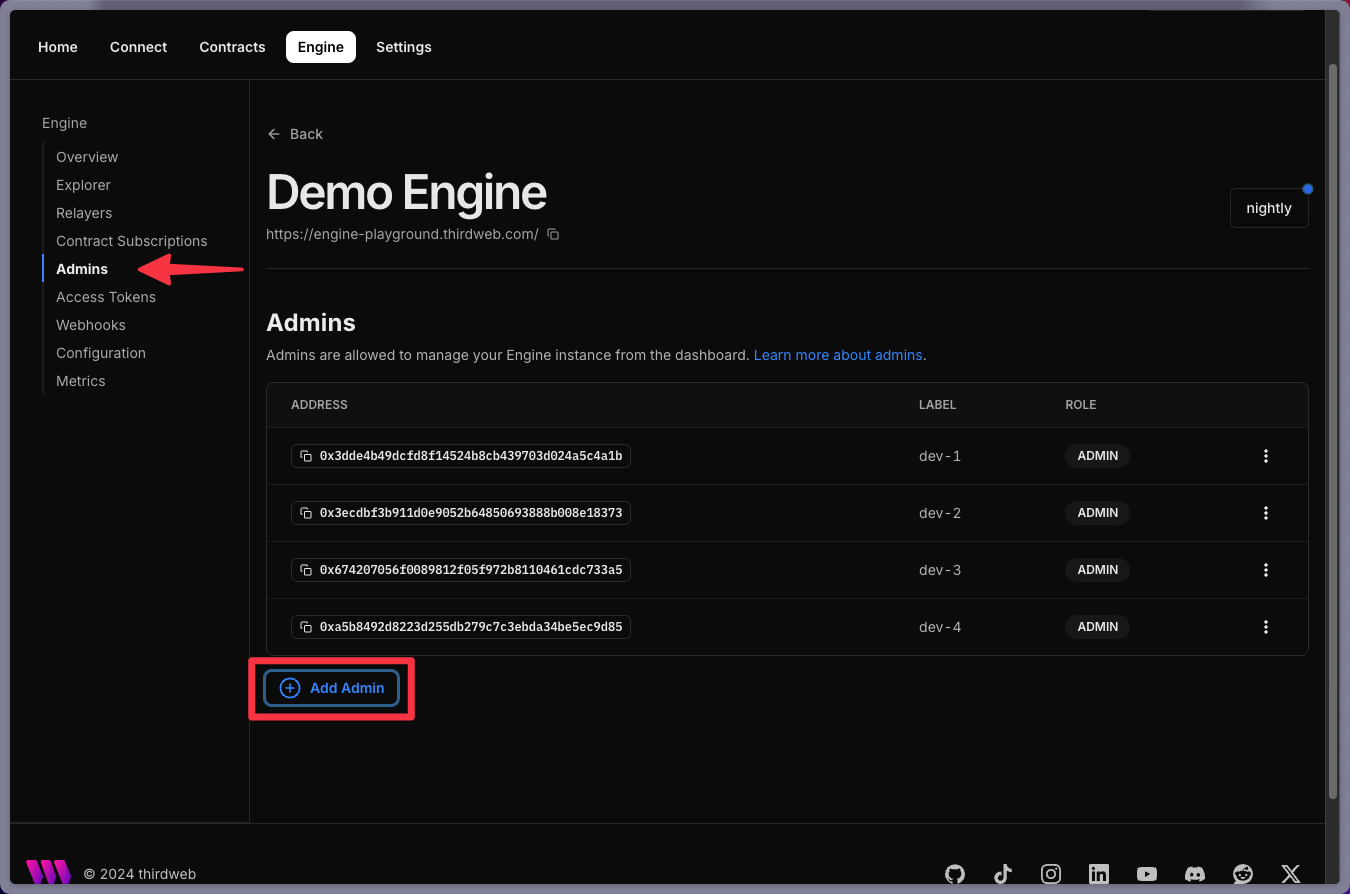Open Access Tokens in sidebar
Viewport: 1350px width, 894px height.
(x=106, y=297)
